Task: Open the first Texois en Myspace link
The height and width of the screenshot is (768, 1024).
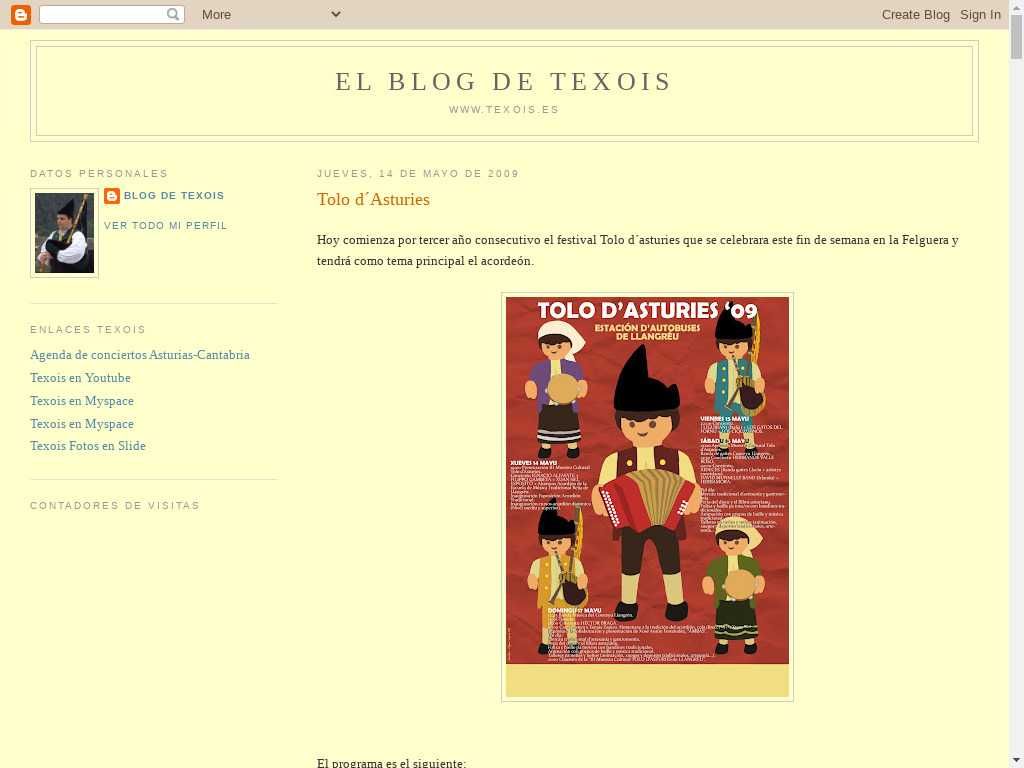Action: [82, 400]
